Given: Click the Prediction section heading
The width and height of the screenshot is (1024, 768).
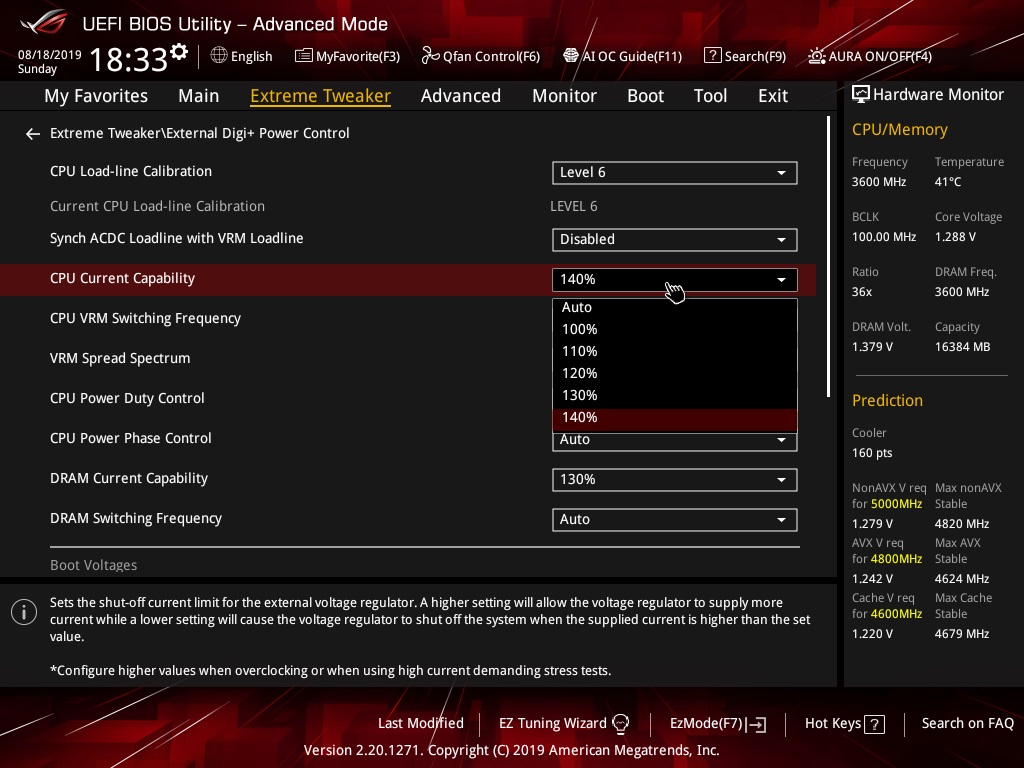Looking at the screenshot, I should (x=888, y=400).
